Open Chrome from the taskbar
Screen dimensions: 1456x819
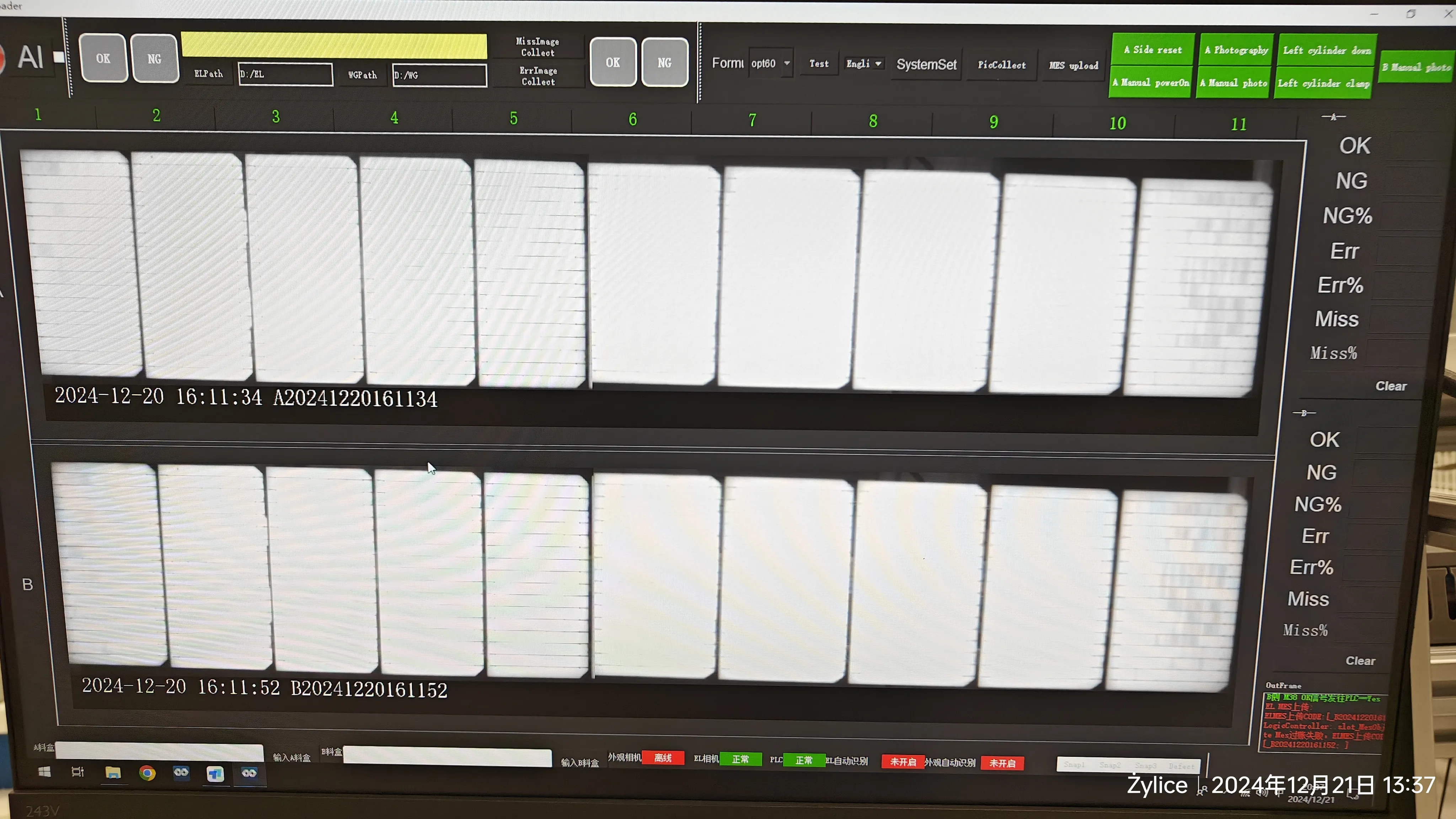pos(148,773)
